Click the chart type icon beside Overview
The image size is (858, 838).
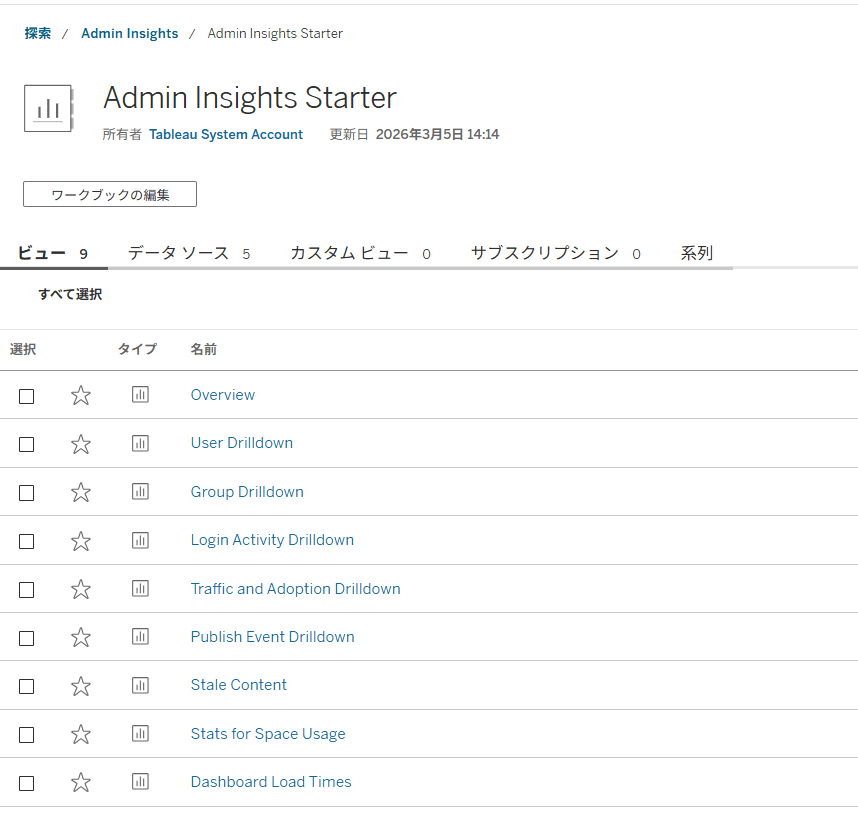coord(140,394)
